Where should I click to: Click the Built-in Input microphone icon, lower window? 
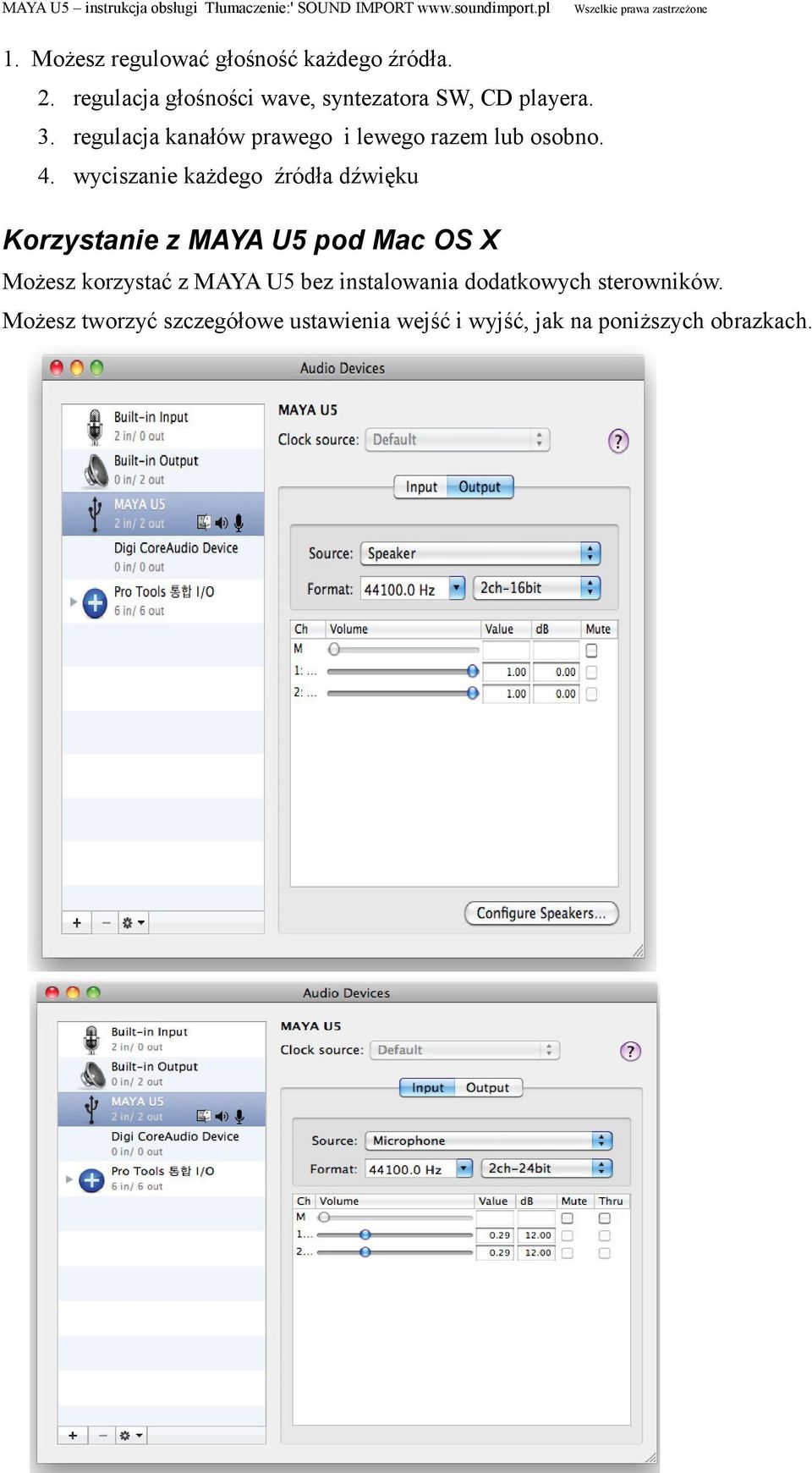pos(91,1039)
